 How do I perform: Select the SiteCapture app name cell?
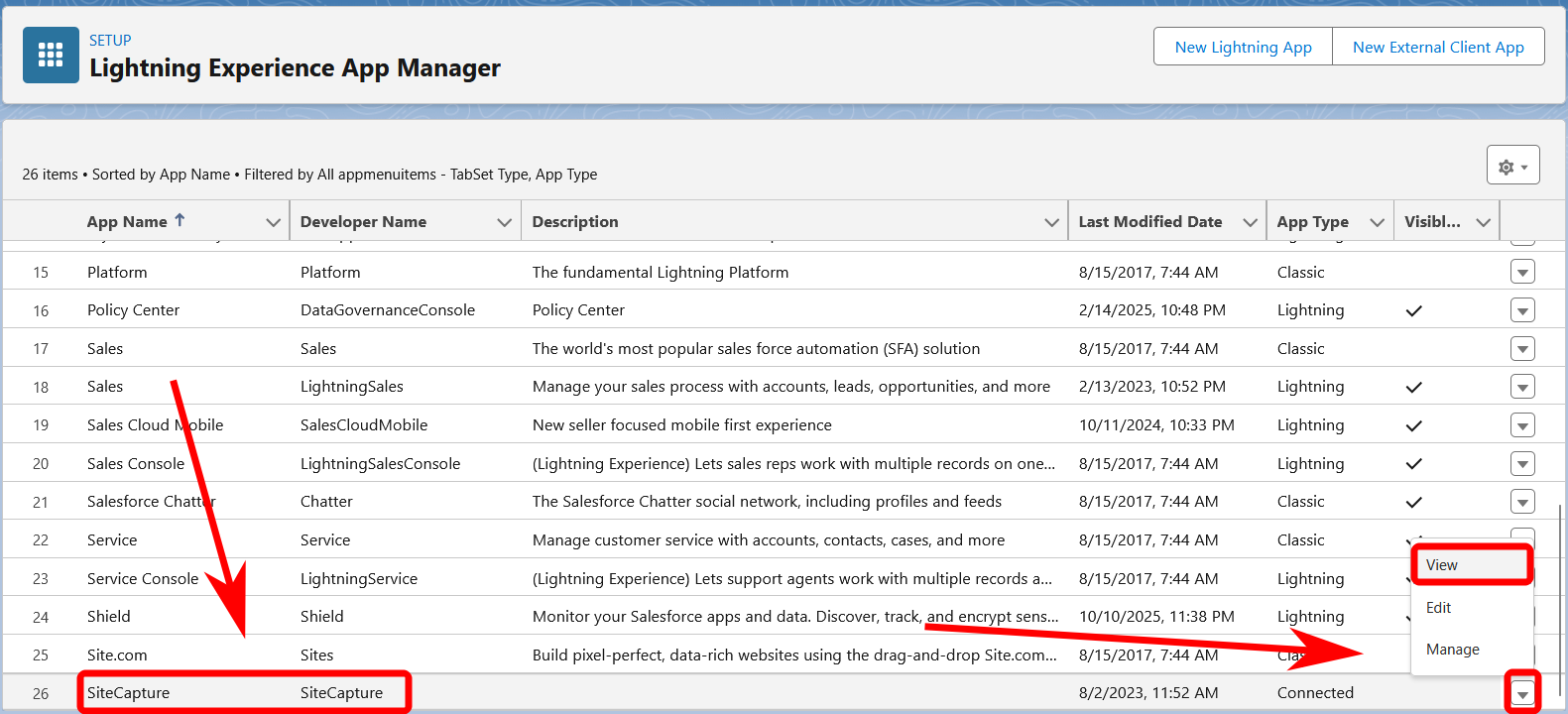point(128,693)
